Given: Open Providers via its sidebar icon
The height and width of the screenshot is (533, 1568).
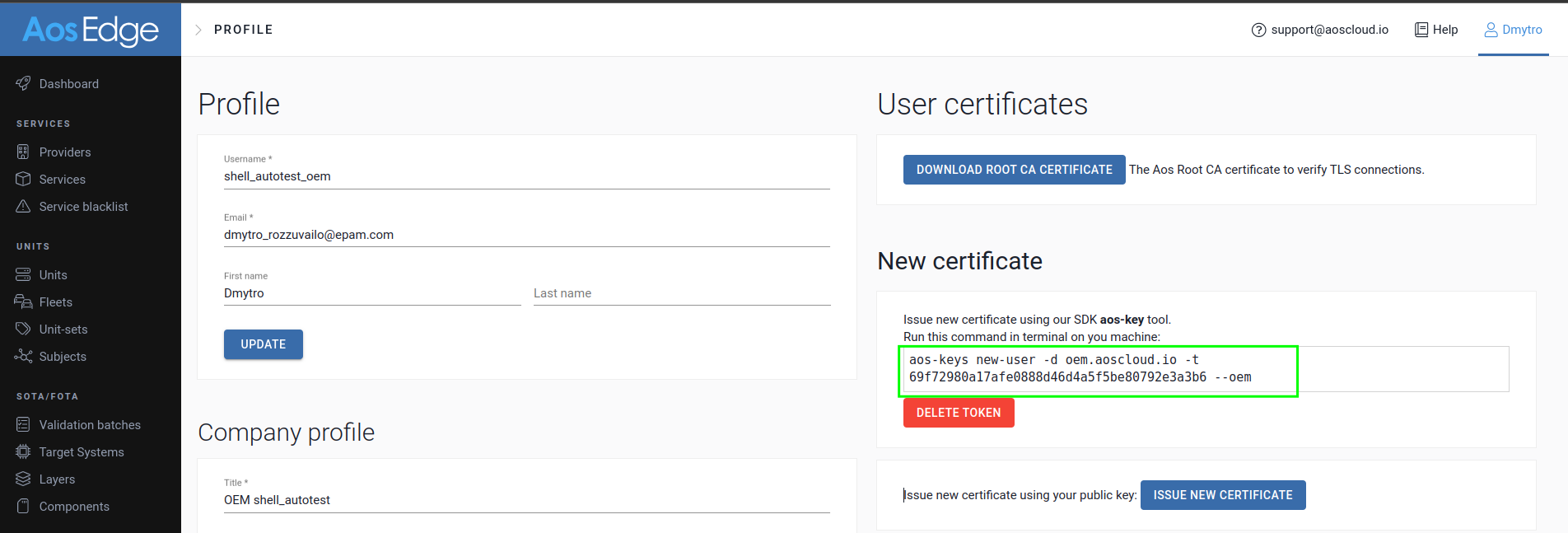Looking at the screenshot, I should pos(23,152).
